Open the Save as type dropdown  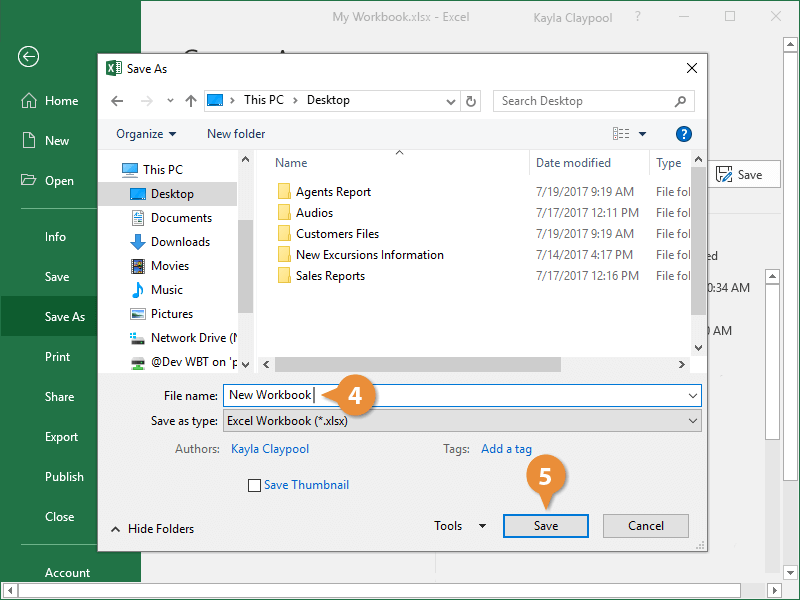click(692, 419)
